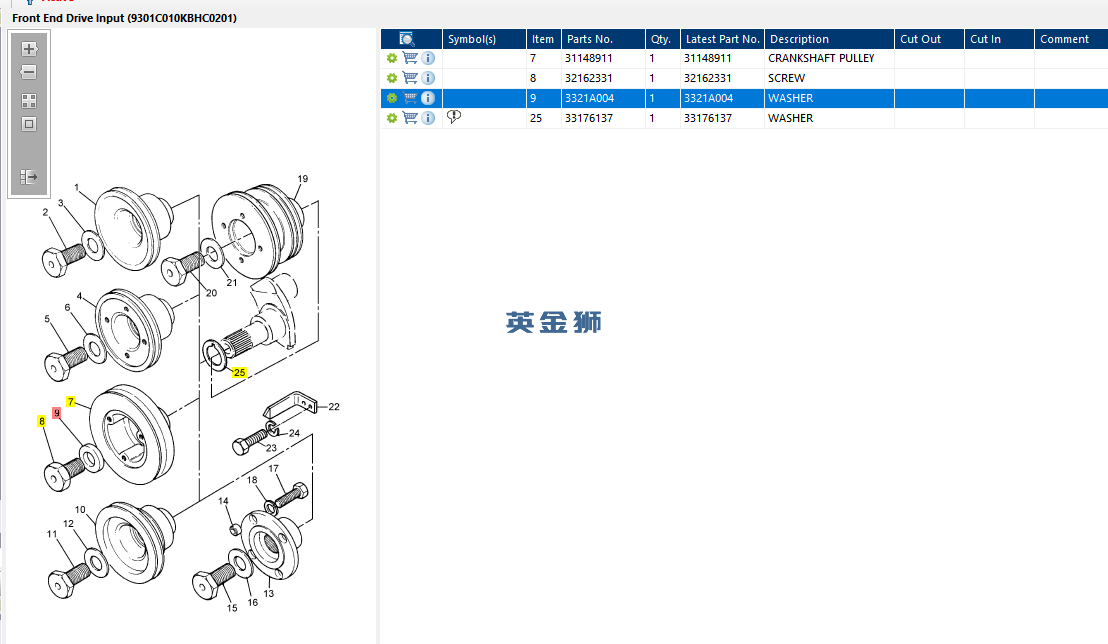Image resolution: width=1108 pixels, height=644 pixels.
Task: Click info icon on highlighted item 9 row
Action: [x=428, y=98]
